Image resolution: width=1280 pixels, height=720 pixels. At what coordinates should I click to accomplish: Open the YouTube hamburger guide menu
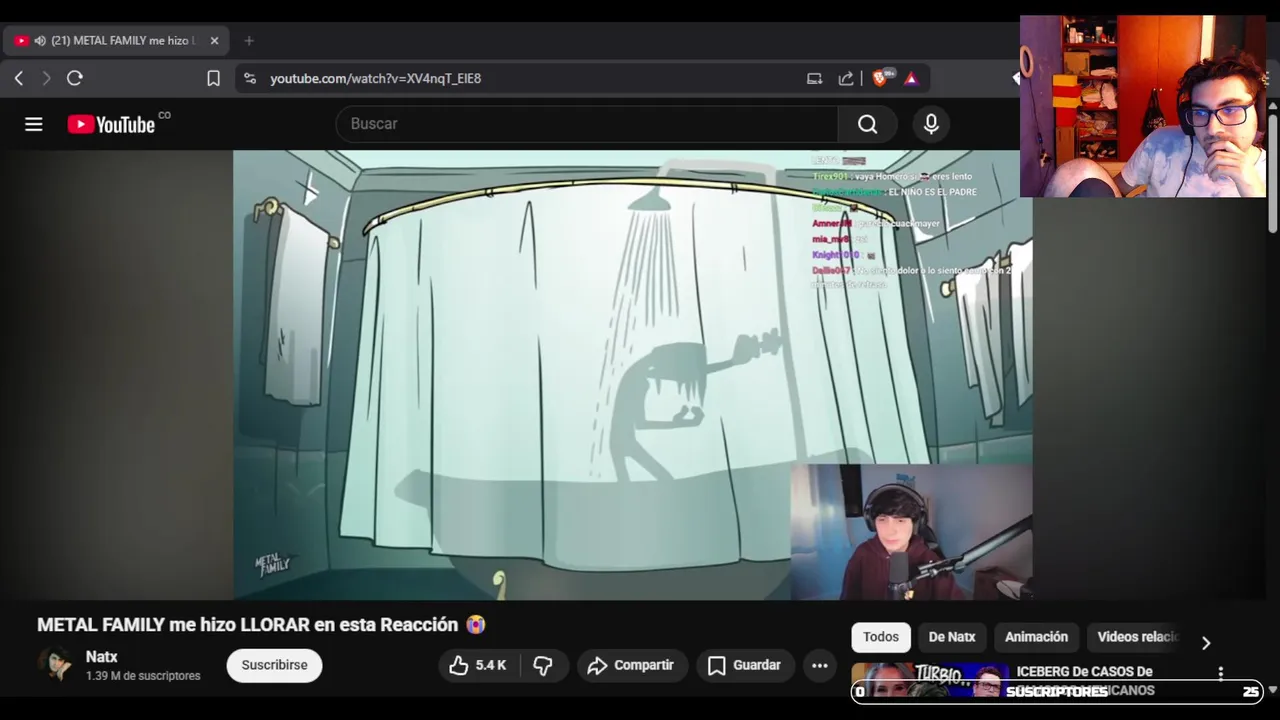[x=34, y=124]
